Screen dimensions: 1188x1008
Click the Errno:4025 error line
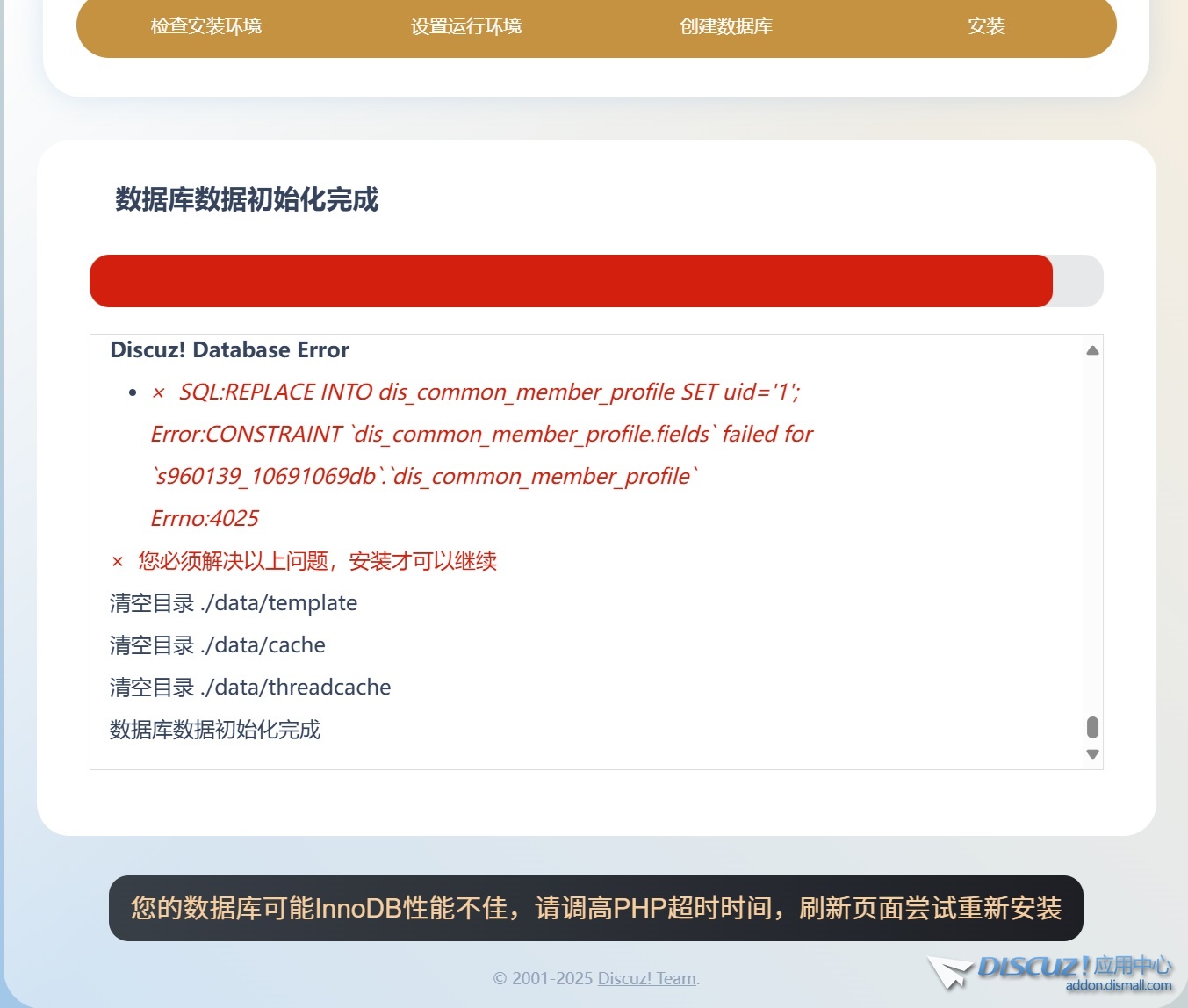(x=205, y=519)
